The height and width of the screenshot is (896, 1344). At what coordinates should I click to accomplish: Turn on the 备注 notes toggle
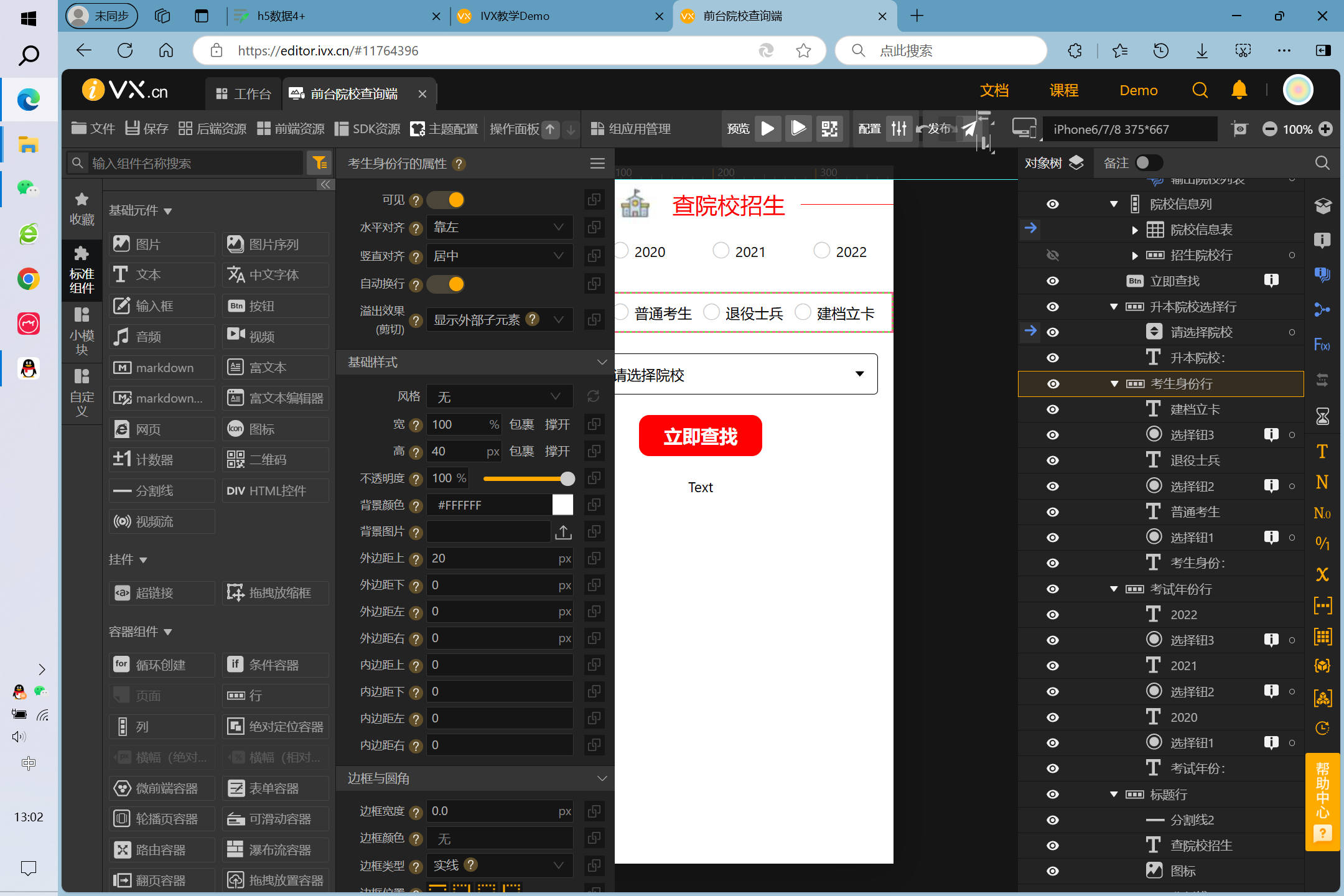click(x=1148, y=163)
